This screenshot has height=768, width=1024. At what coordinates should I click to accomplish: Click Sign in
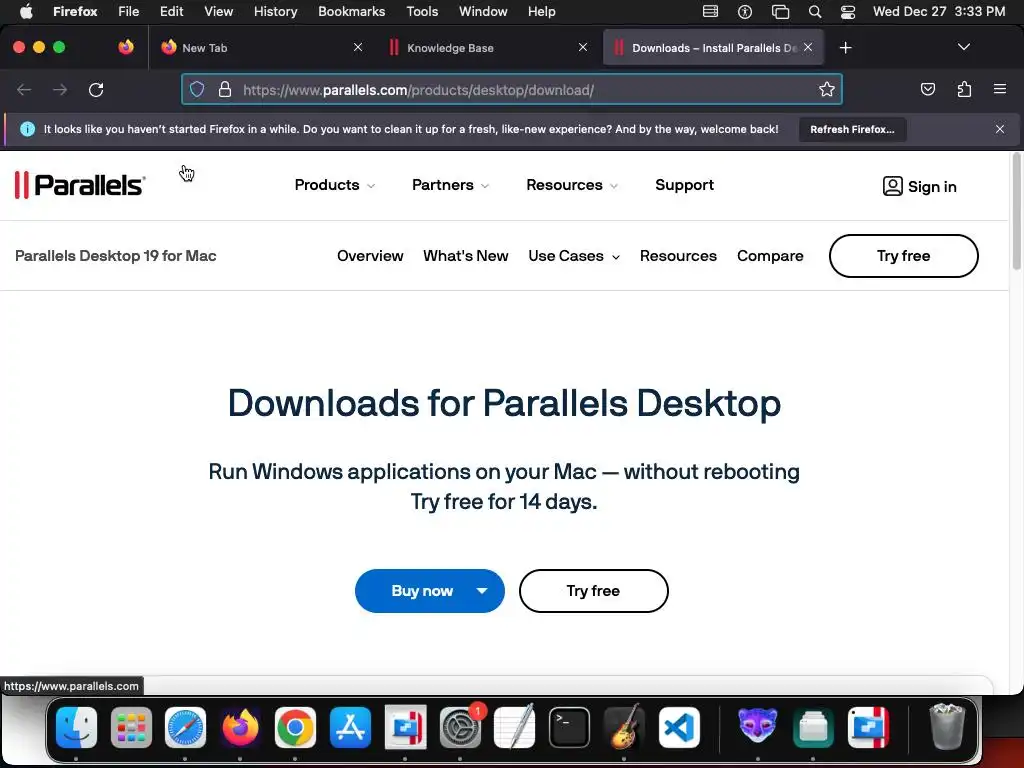pos(919,186)
